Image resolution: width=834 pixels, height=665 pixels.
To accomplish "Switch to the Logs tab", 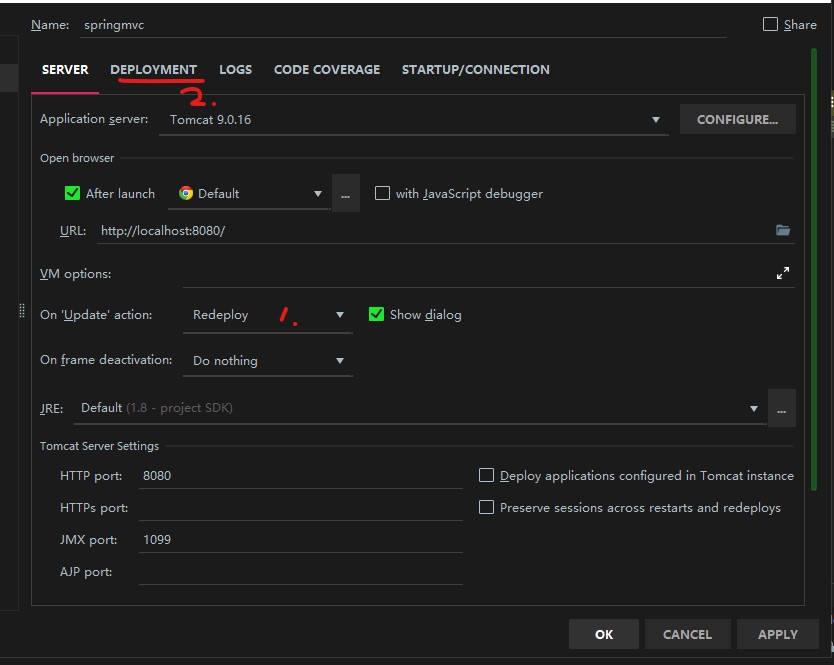I will [x=236, y=70].
